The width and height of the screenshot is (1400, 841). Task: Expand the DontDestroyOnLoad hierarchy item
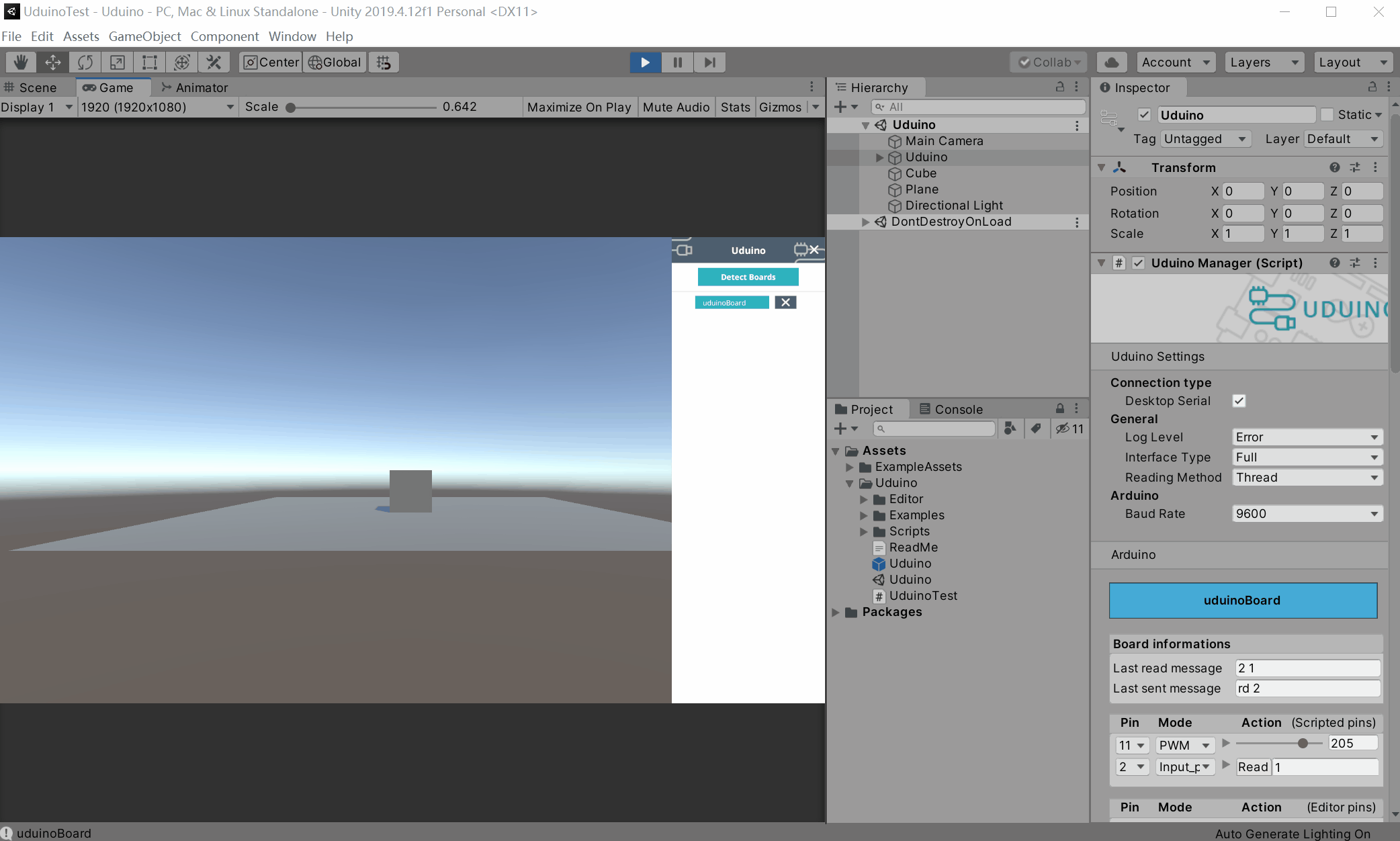[x=865, y=222]
